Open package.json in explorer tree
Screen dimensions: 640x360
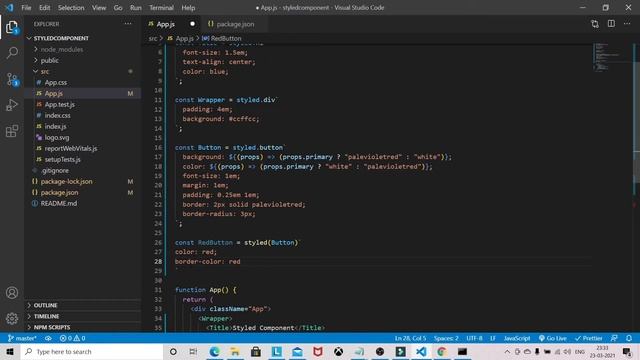tap(60, 193)
